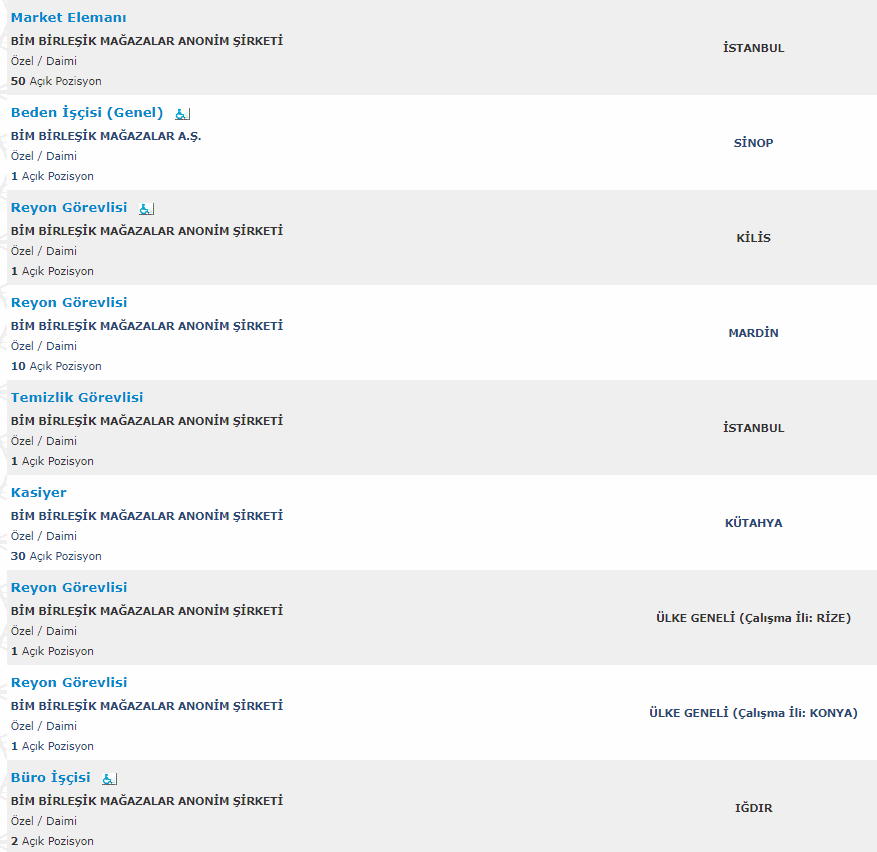Click the wheelchair icon beside the Kilis Reyon Görevlisi listing
Viewport: 877px width, 852px height.
coord(147,209)
